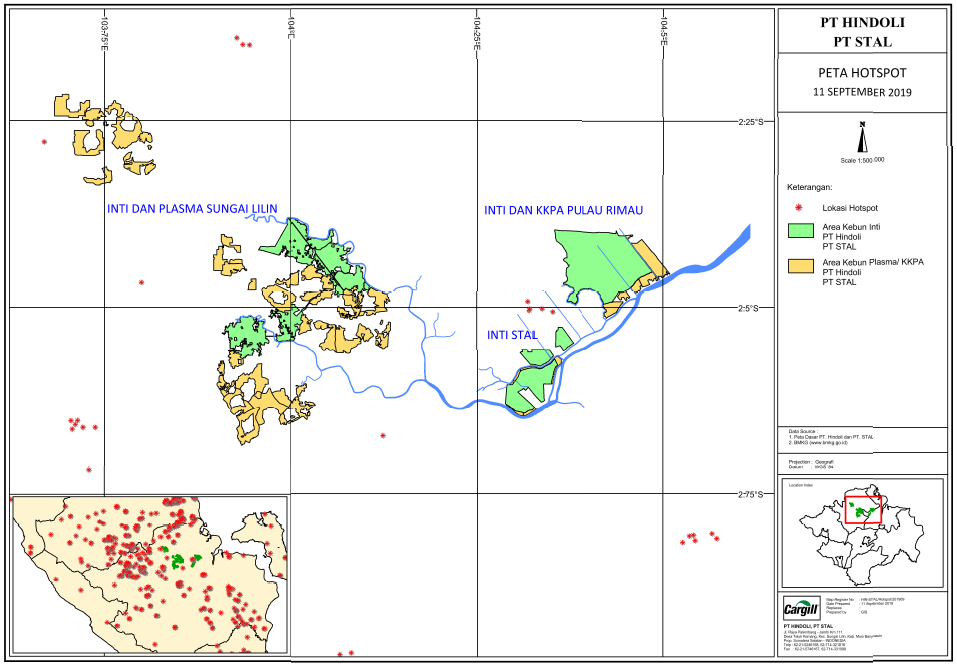Click the 2:5°S latitude label
This screenshot has height=665, width=957.
pyautogui.click(x=748, y=308)
